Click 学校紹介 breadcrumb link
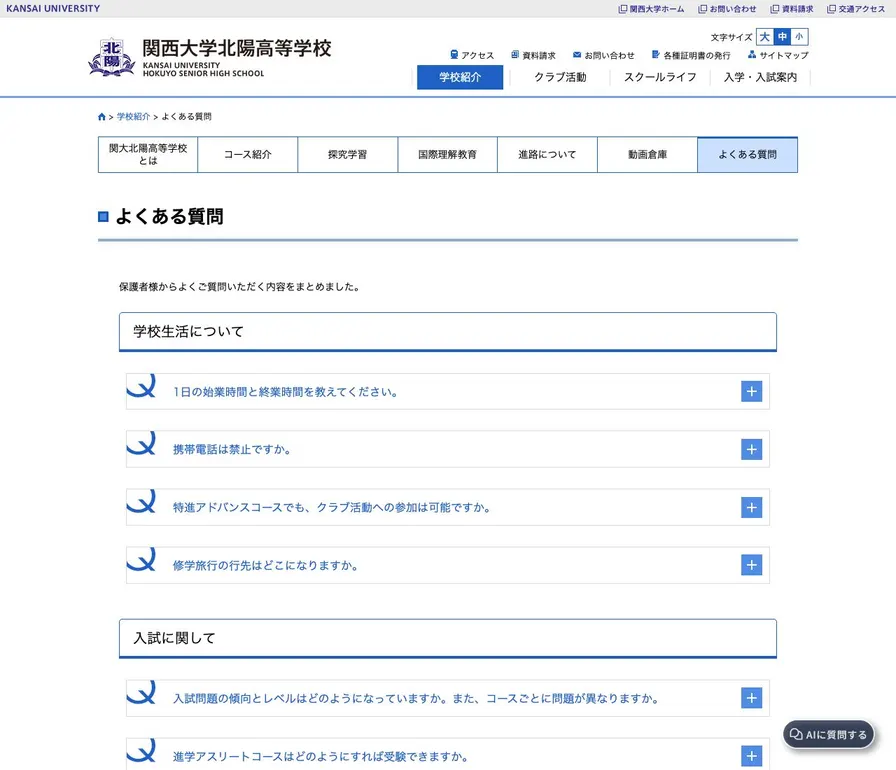Image resolution: width=896 pixels, height=770 pixels. coord(133,117)
